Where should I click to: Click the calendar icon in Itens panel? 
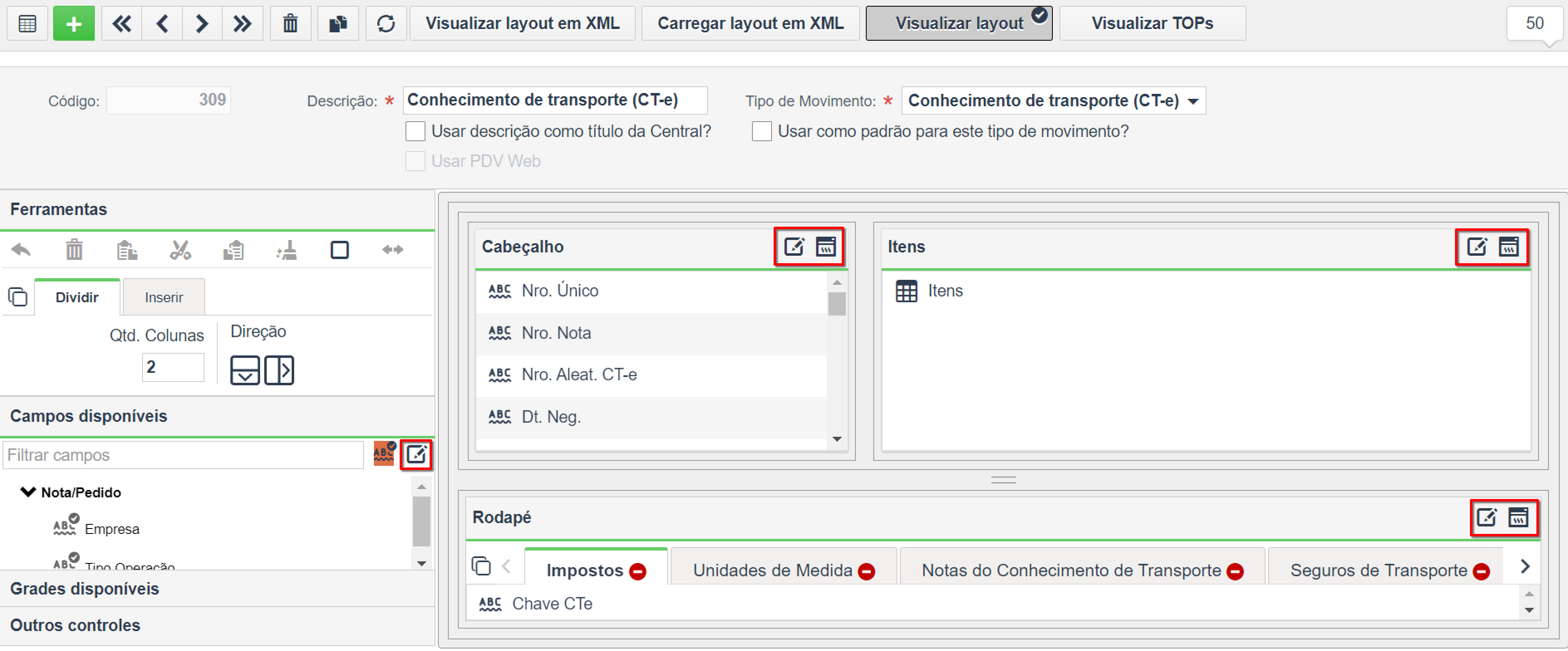(1509, 246)
